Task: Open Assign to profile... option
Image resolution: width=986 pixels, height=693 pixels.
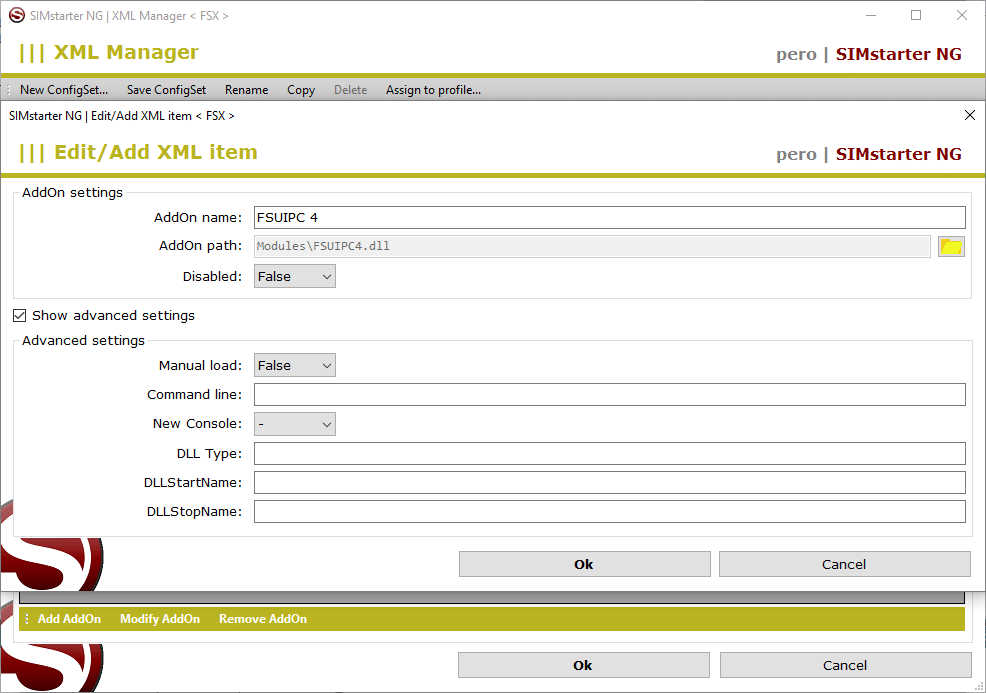Action: tap(433, 90)
